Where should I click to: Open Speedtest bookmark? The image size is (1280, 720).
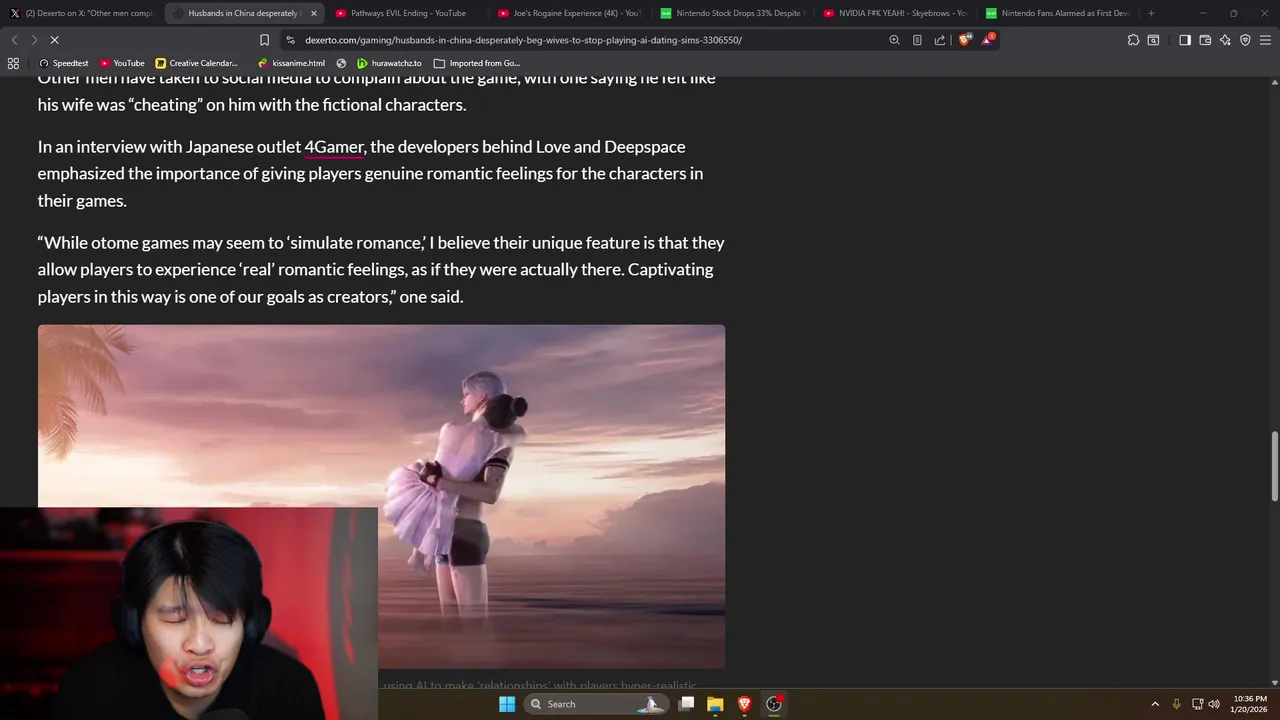[x=63, y=63]
